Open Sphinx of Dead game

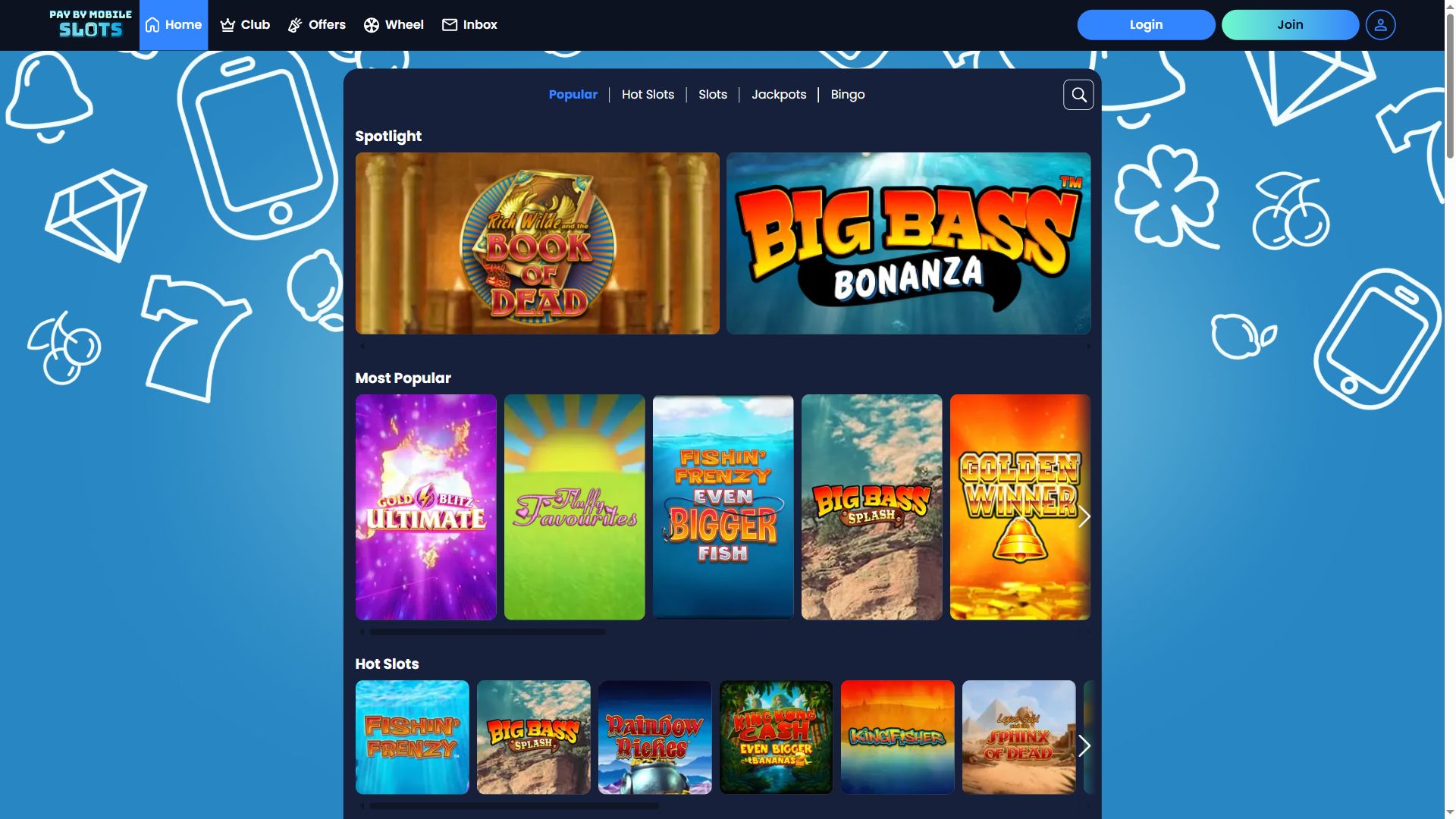(1019, 737)
